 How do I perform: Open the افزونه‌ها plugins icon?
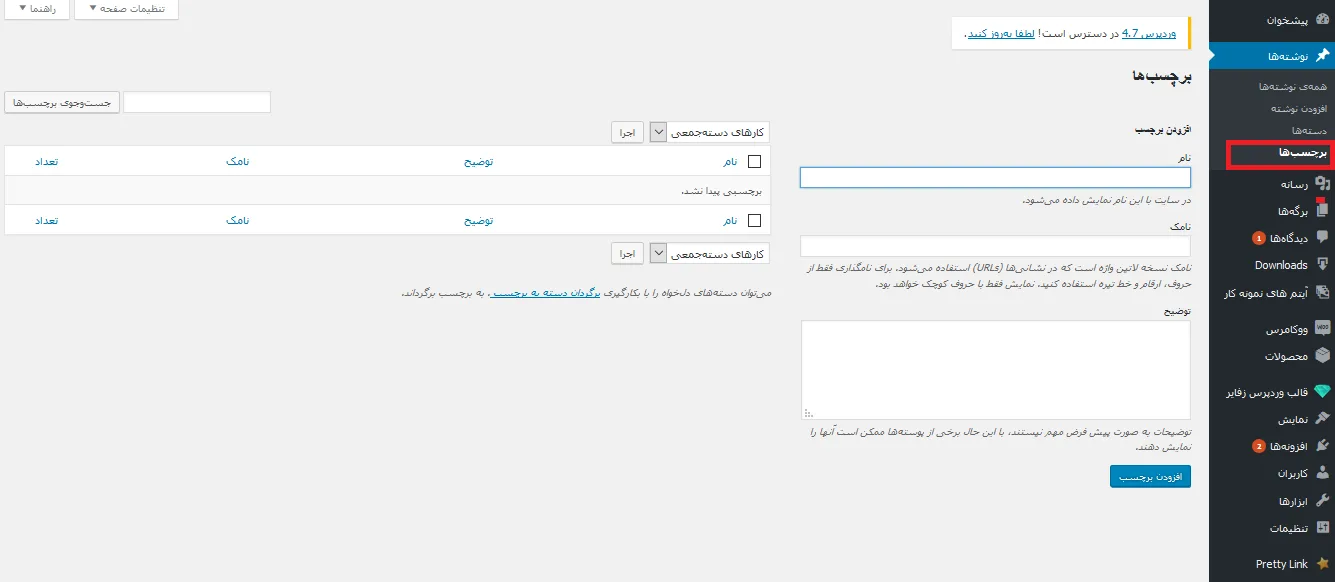pos(1322,446)
